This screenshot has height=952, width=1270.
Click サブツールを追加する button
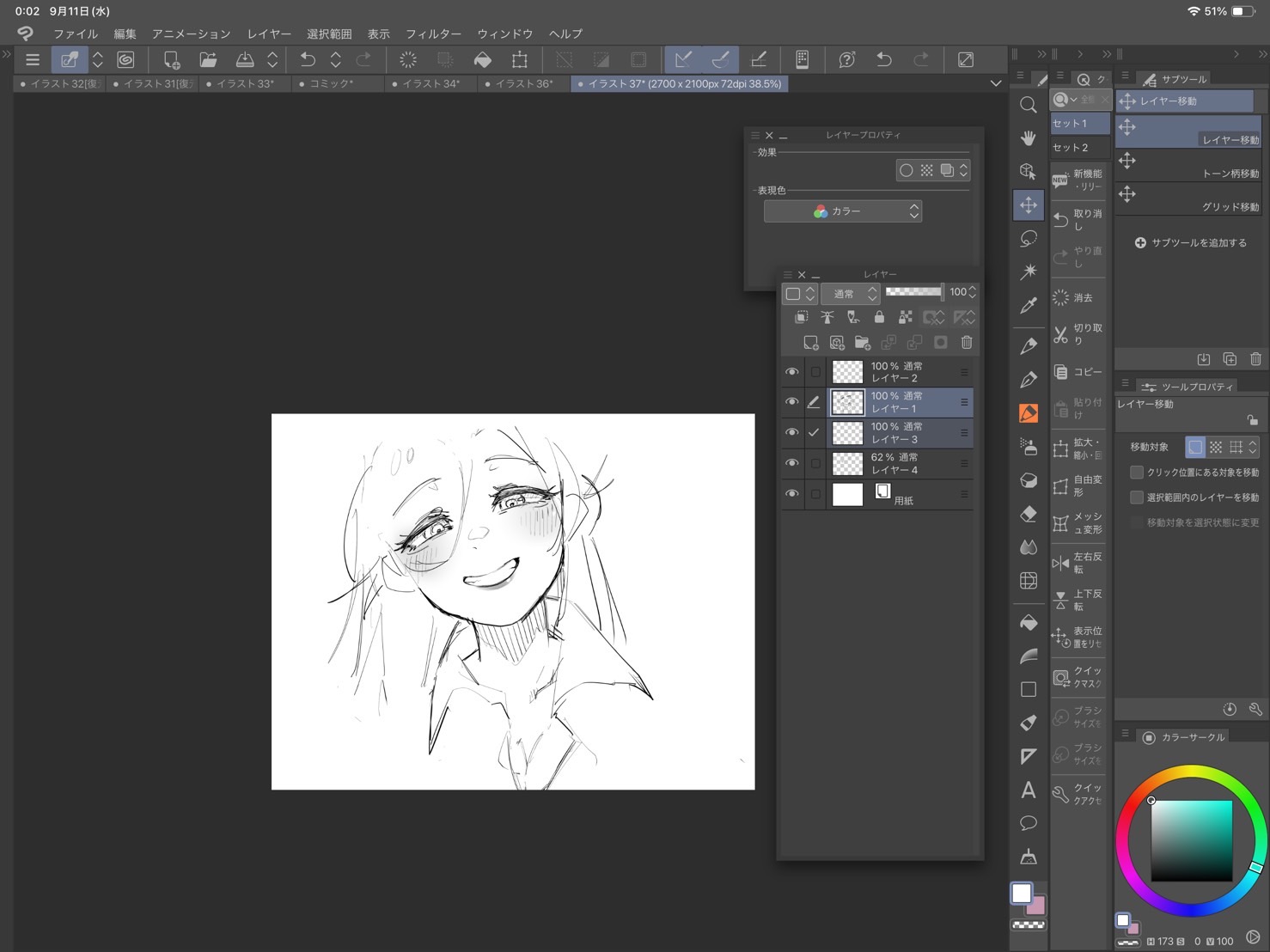pyautogui.click(x=1190, y=243)
